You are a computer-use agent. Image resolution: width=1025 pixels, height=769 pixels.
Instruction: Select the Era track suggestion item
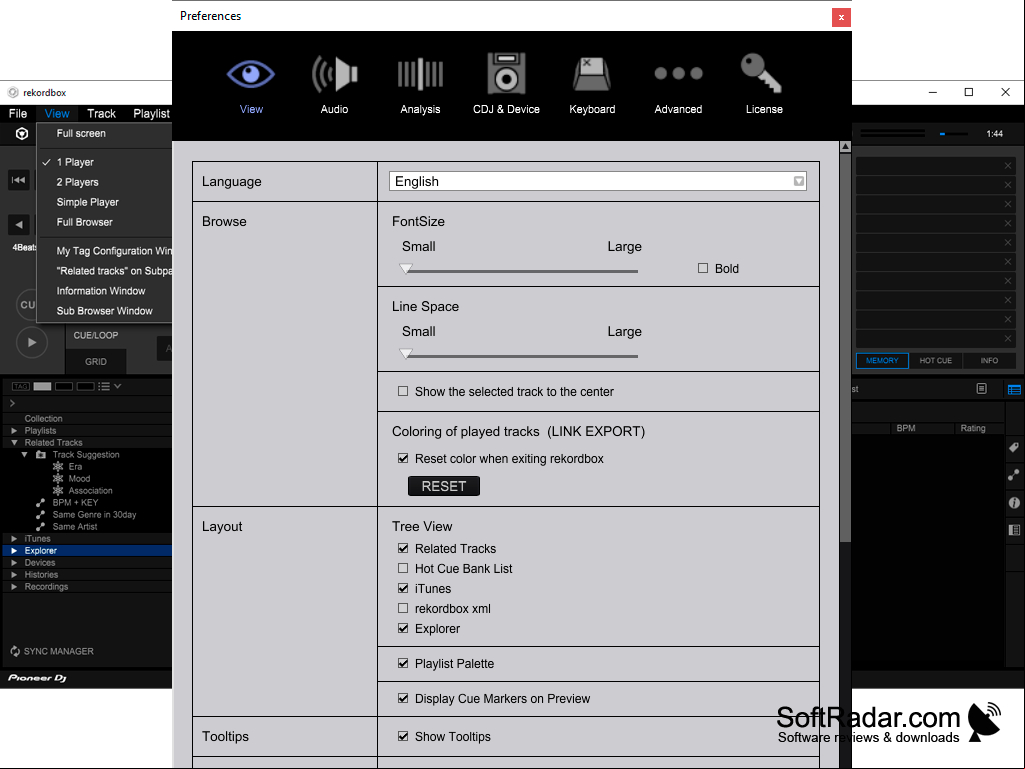[75, 466]
